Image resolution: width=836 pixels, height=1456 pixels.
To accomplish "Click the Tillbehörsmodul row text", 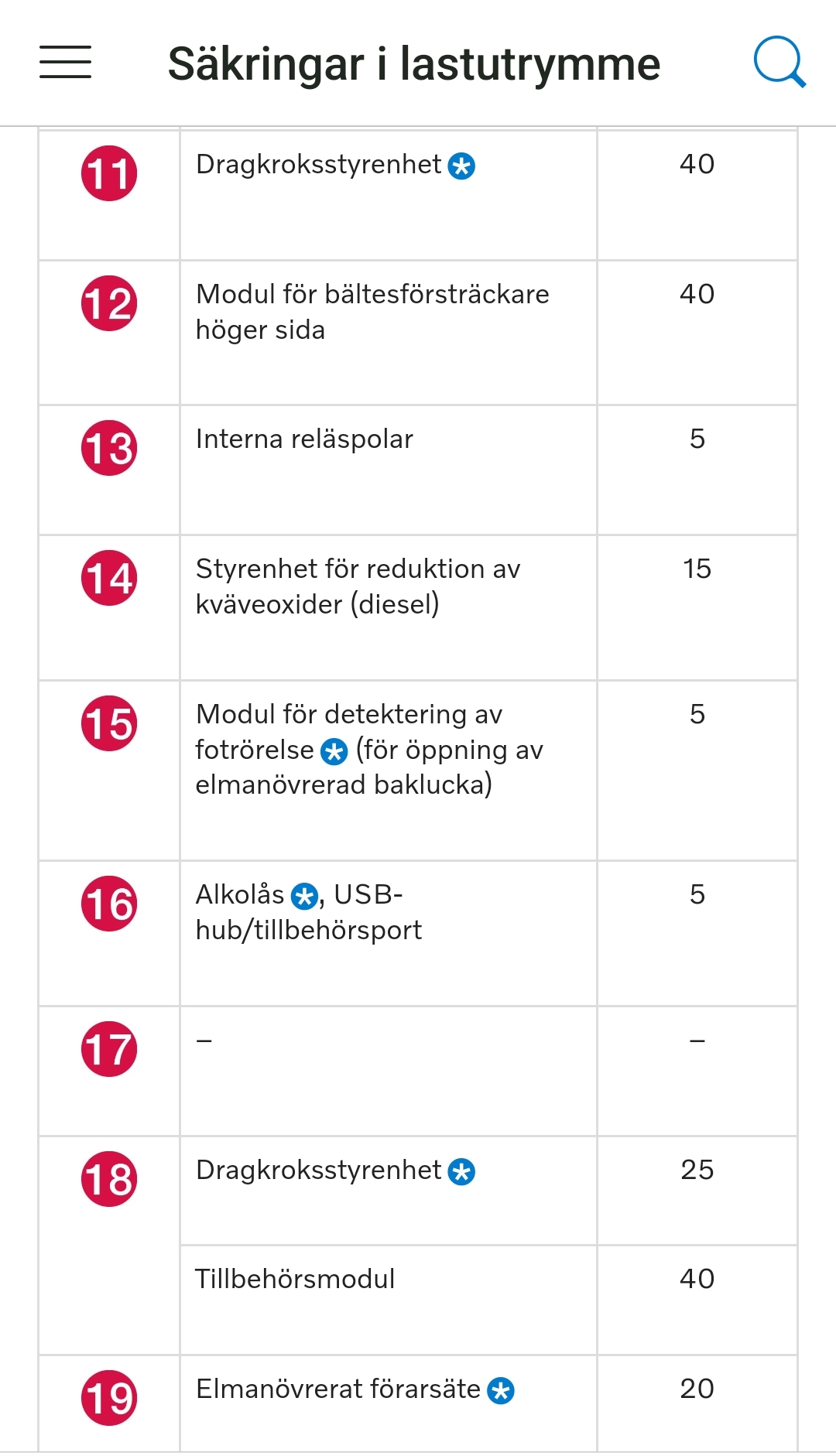I will [x=295, y=1279].
